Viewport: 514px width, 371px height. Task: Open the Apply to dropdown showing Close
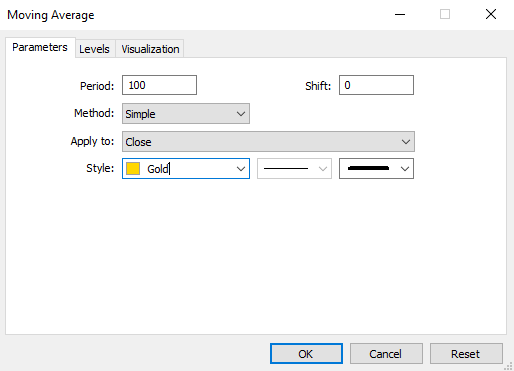[x=268, y=142]
